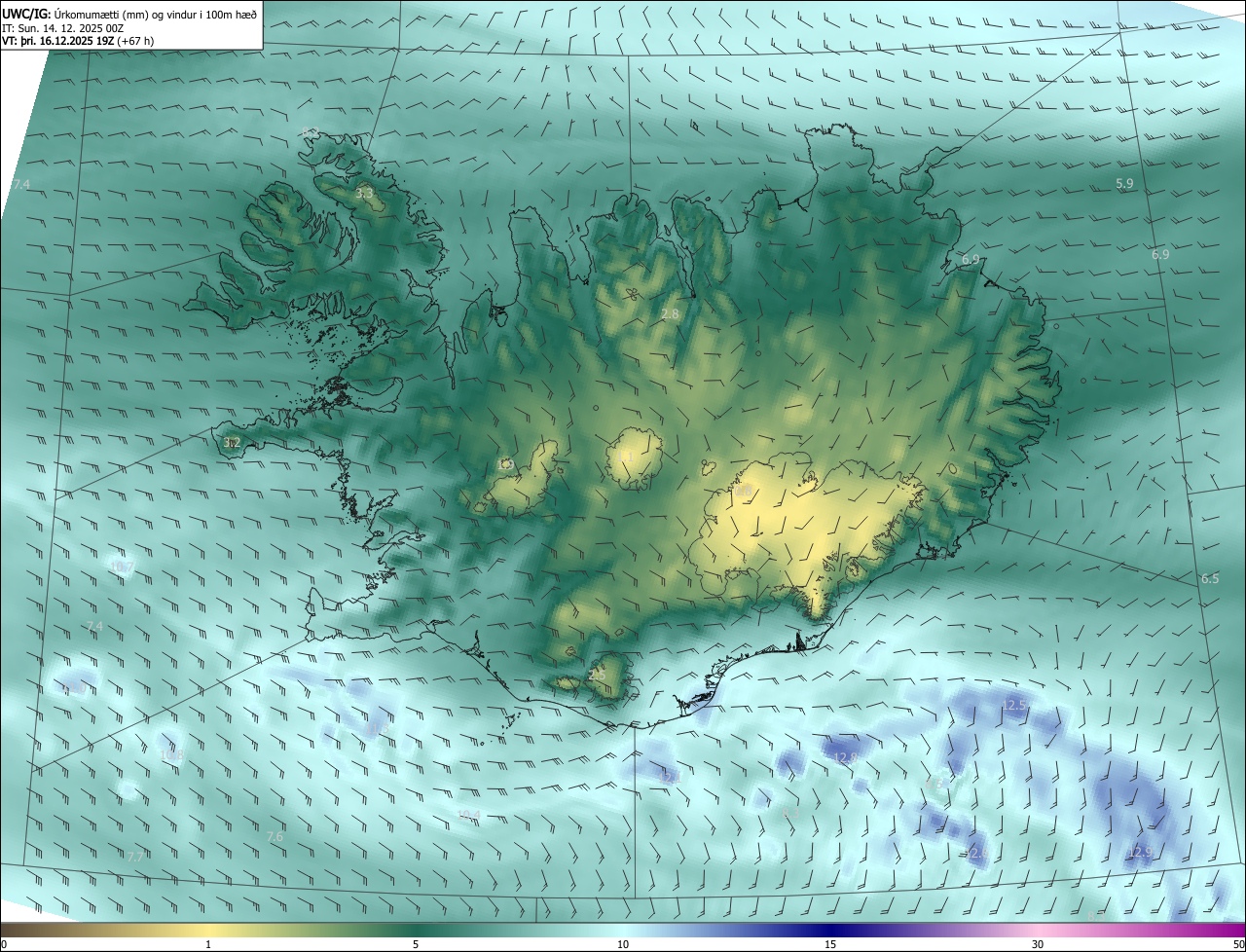The width and height of the screenshot is (1246, 952).
Task: Click the 10.7 value in the southwest sea
Action: click(x=123, y=567)
